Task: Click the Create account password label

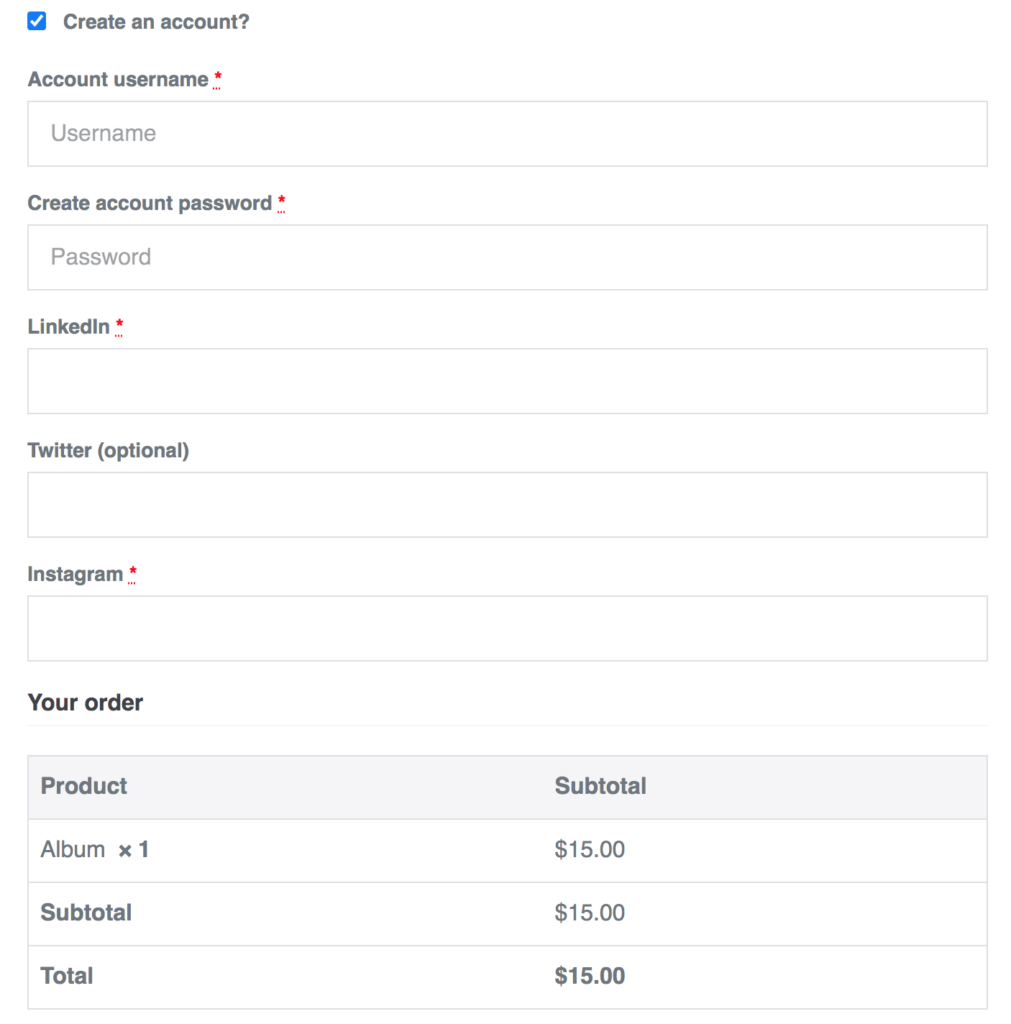Action: click(150, 203)
